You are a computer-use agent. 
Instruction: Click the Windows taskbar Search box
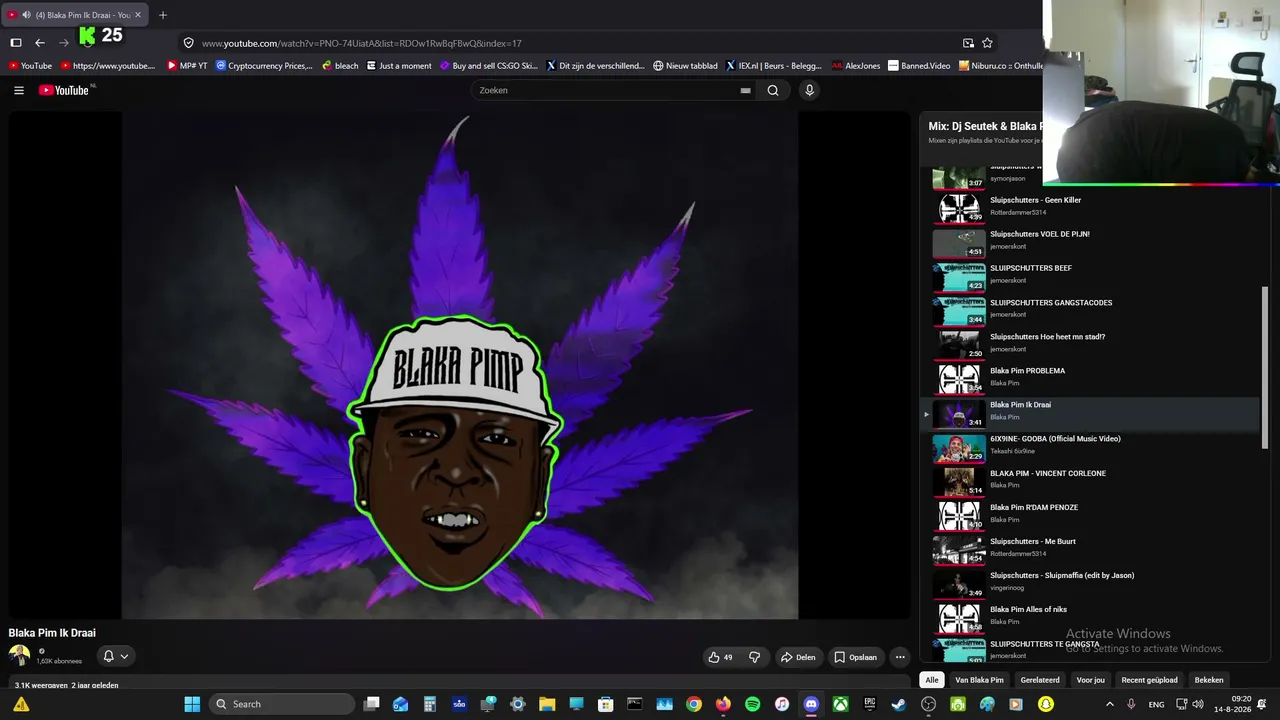[283, 704]
